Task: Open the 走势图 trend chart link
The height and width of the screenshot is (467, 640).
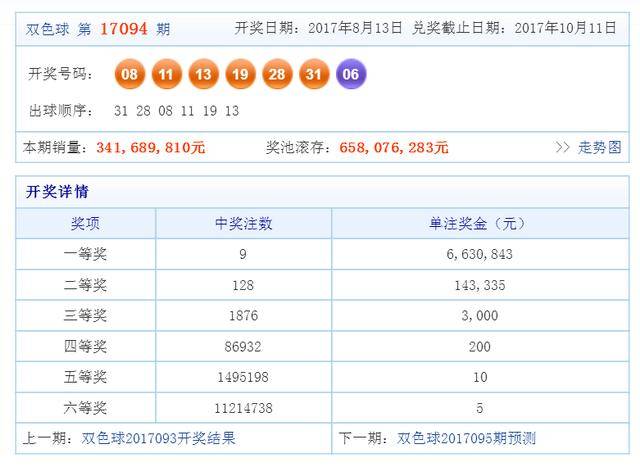Action: [x=600, y=147]
